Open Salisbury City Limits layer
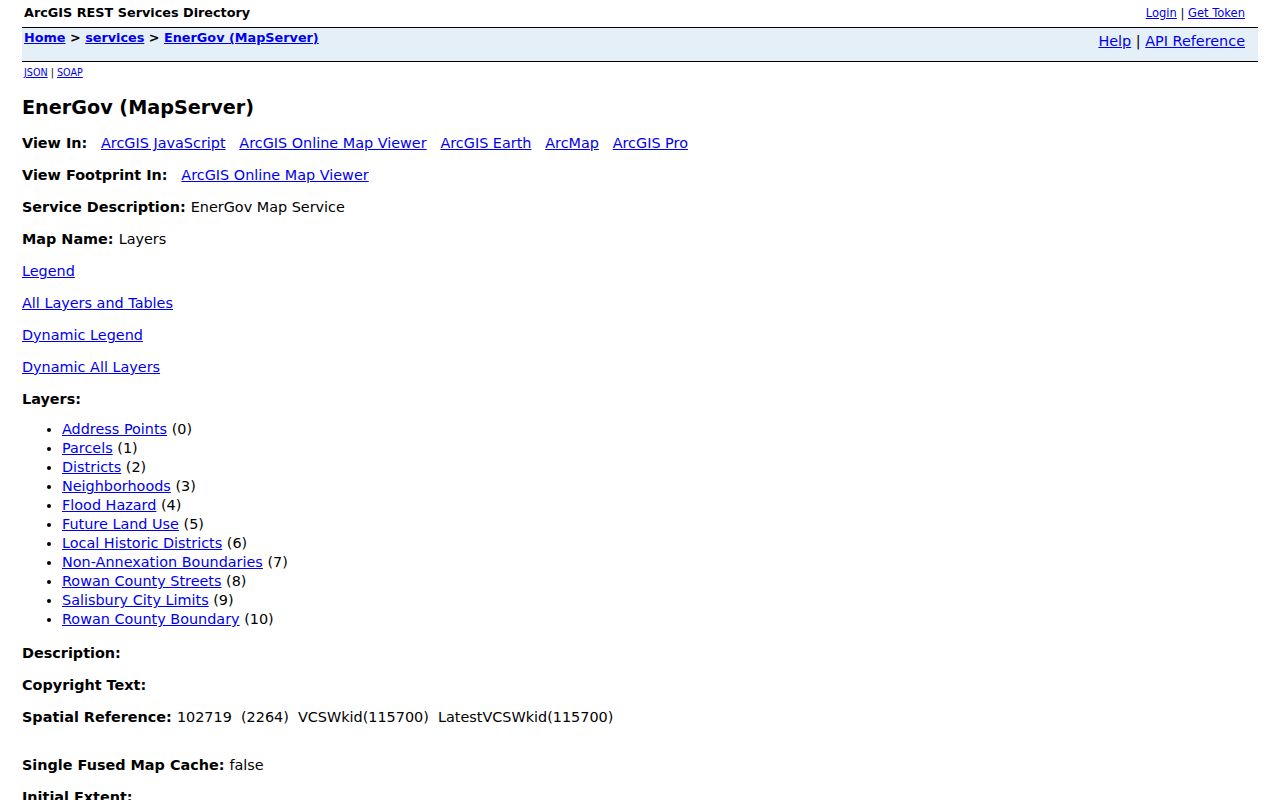The width and height of the screenshot is (1280, 800). tap(135, 600)
